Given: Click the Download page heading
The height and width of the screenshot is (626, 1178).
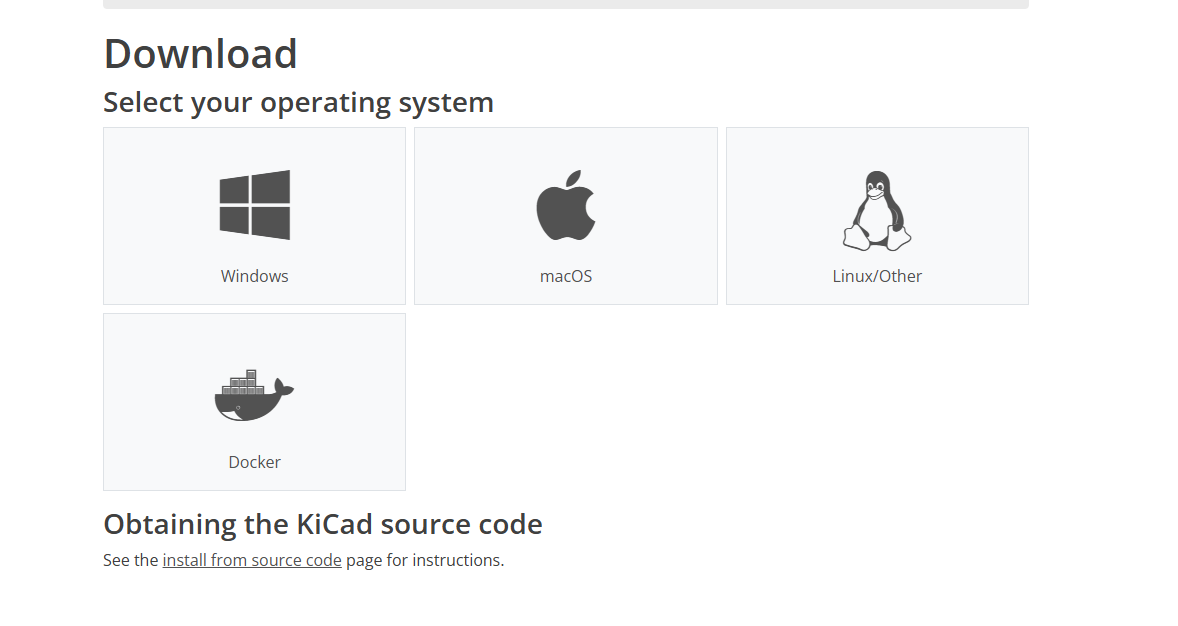Looking at the screenshot, I should pyautogui.click(x=200, y=53).
